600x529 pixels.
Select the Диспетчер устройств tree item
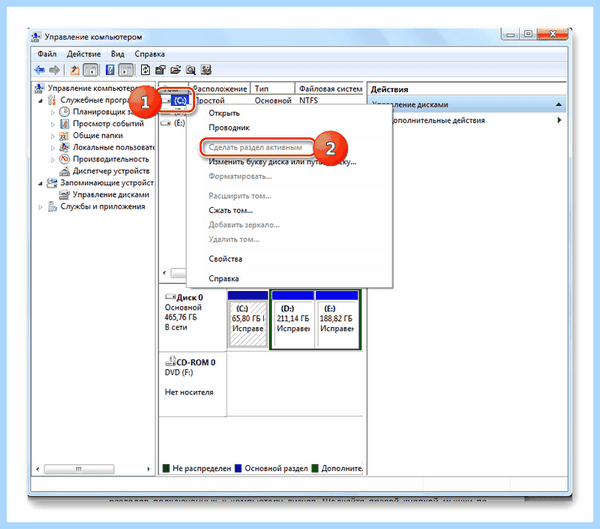coord(111,171)
